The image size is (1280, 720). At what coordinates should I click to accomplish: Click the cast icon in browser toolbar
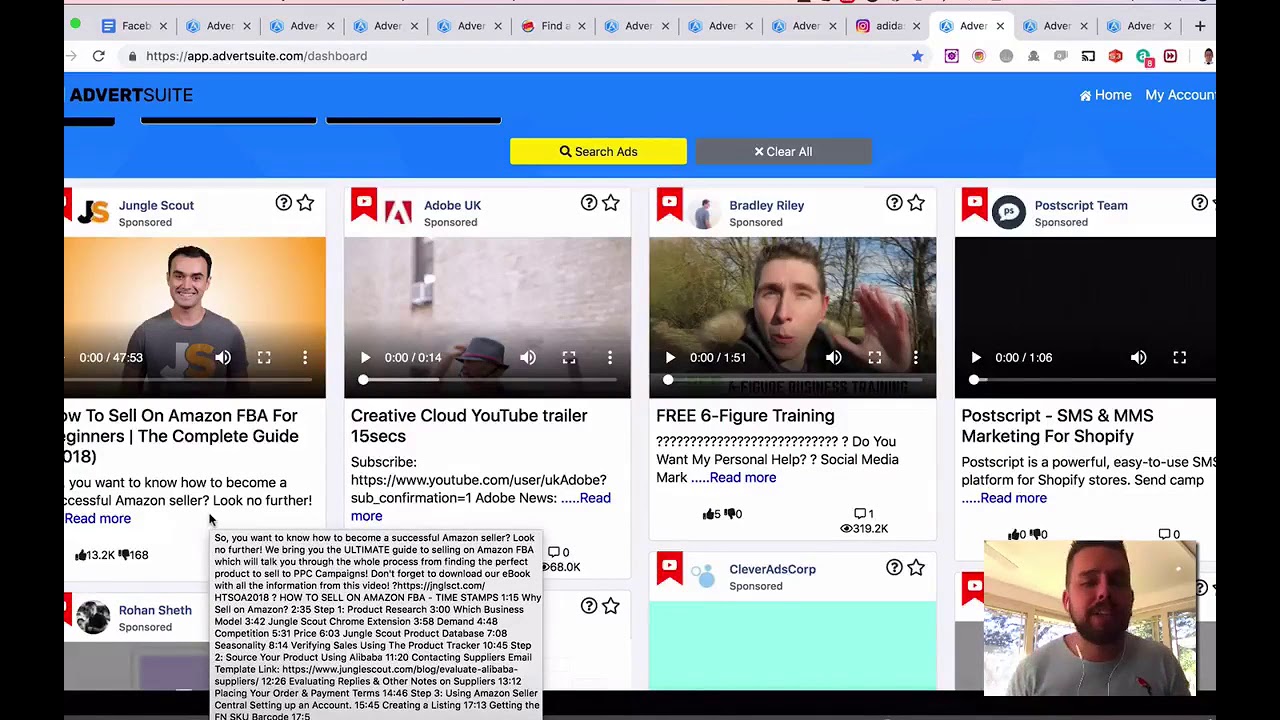(1088, 56)
